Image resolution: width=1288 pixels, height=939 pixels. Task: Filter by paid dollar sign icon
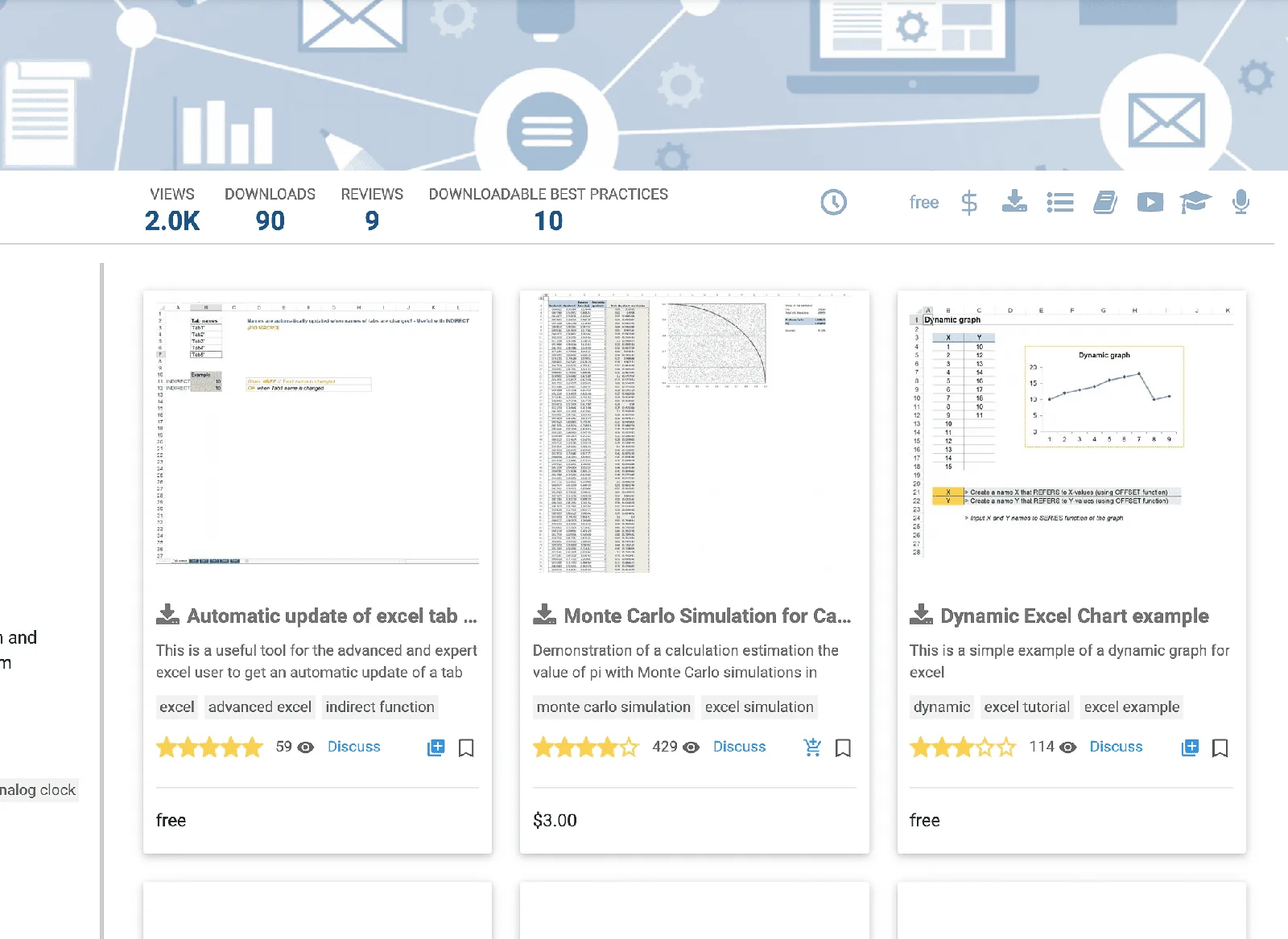[x=969, y=203]
